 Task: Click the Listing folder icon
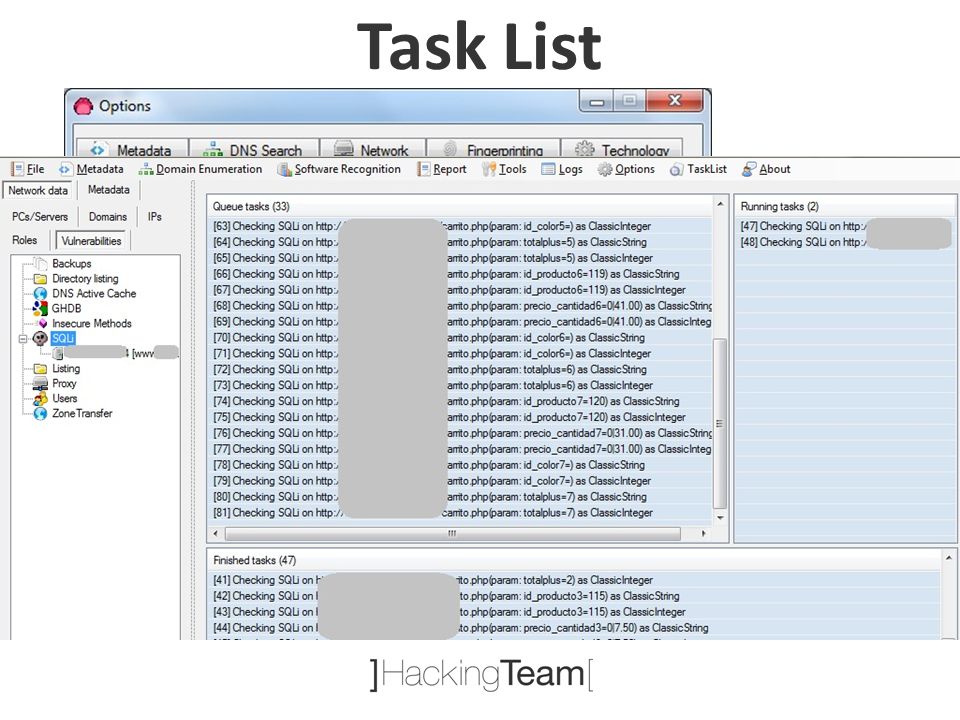[40, 369]
